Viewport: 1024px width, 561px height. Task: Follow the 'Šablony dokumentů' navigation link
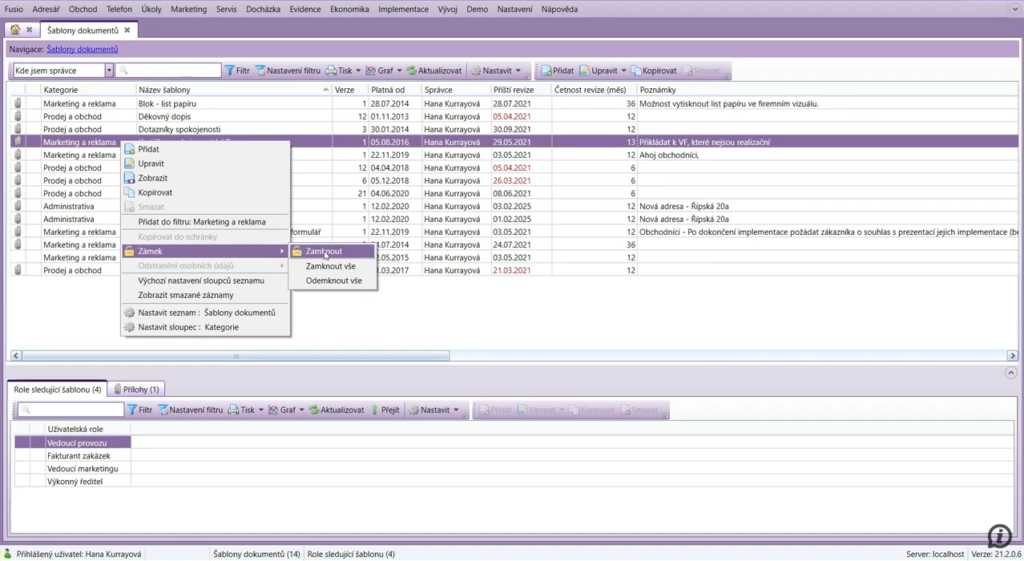83,49
